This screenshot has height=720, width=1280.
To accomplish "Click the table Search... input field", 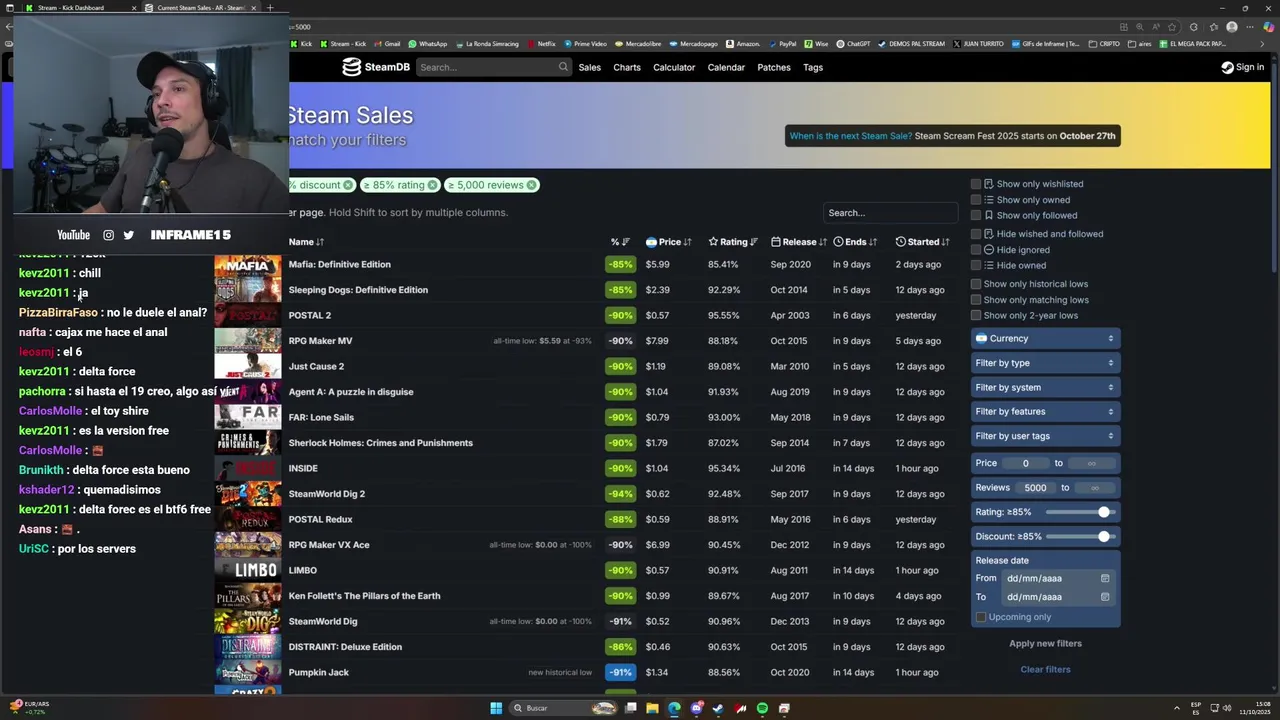I will pyautogui.click(x=890, y=213).
